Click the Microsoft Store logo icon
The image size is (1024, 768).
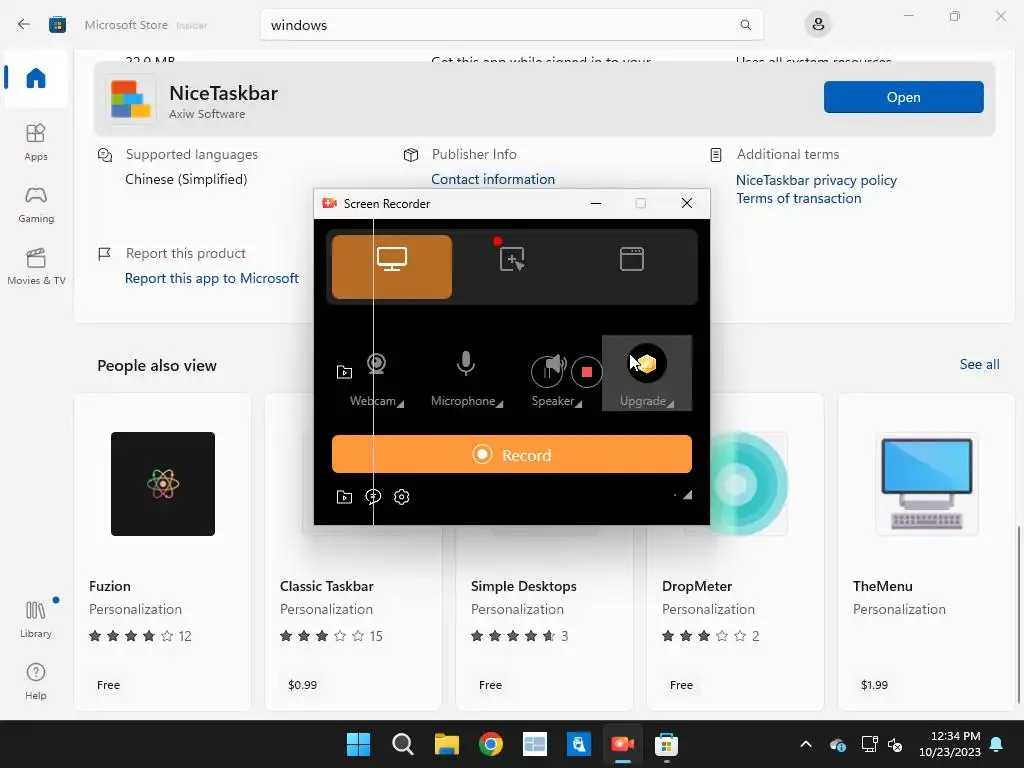pos(57,25)
